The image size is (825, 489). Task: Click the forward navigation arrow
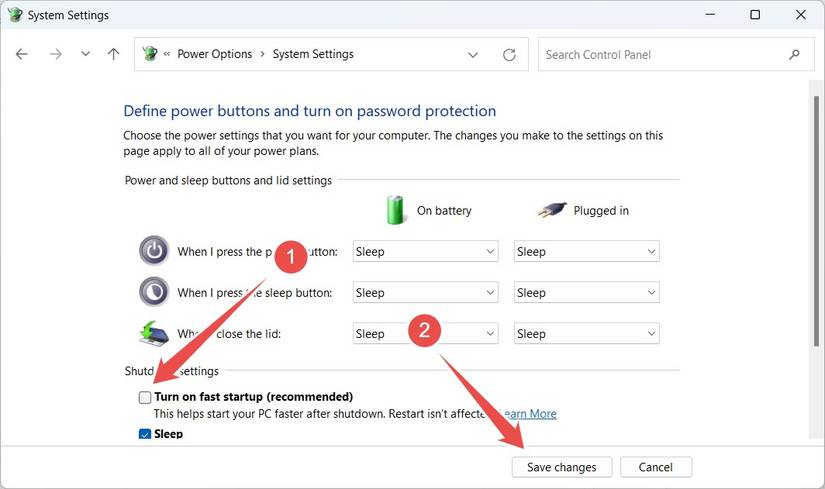pyautogui.click(x=55, y=54)
